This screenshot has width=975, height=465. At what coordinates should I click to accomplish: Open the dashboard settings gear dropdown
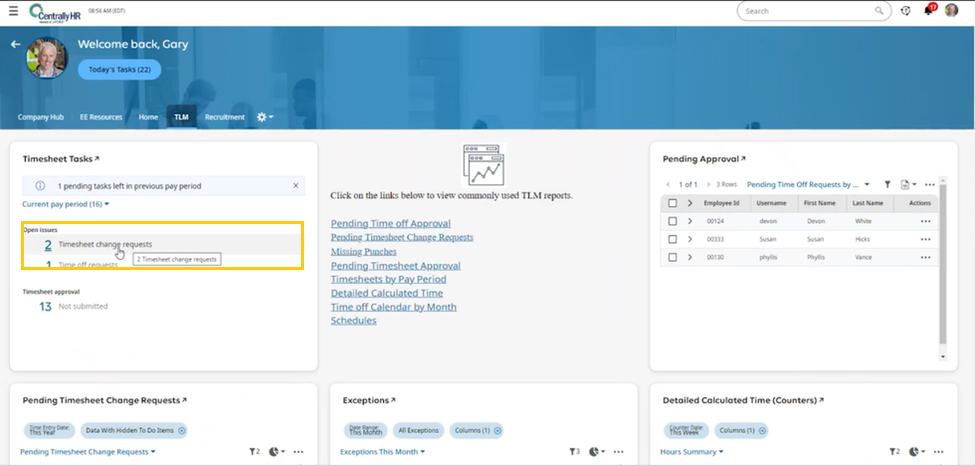click(265, 117)
